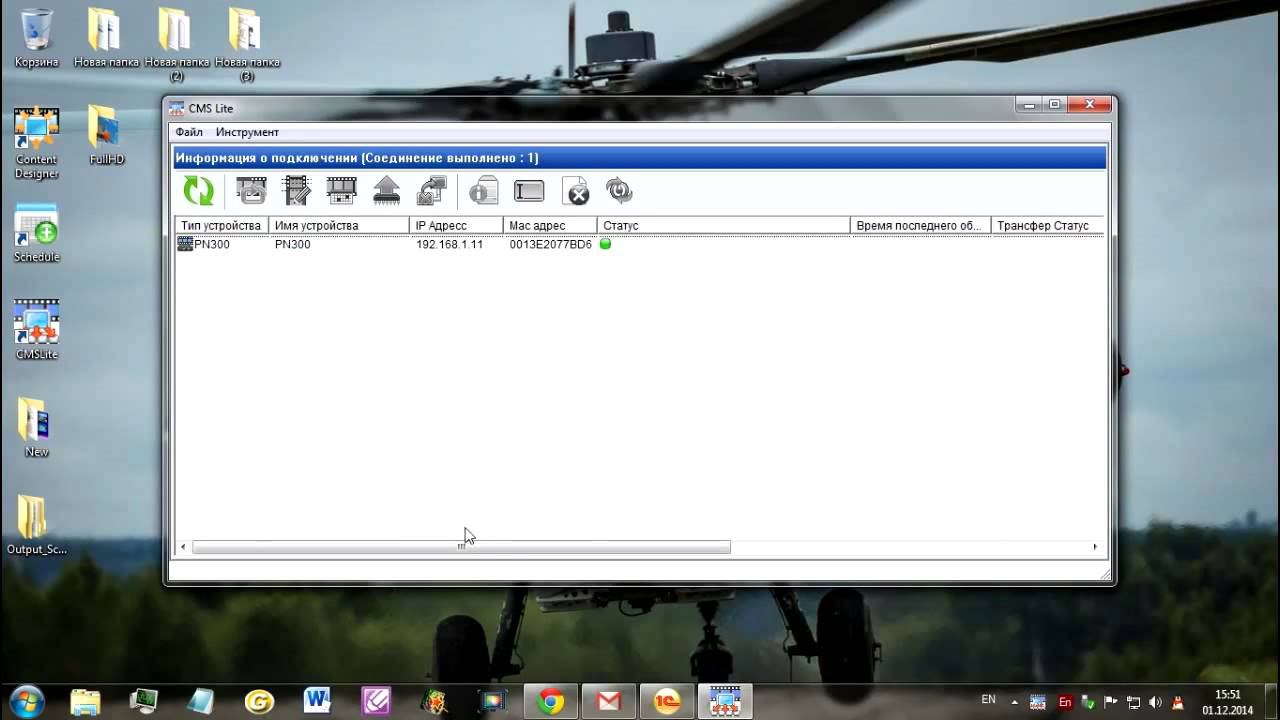Sort by Мас адрес column header
This screenshot has height=720, width=1280.
click(550, 226)
